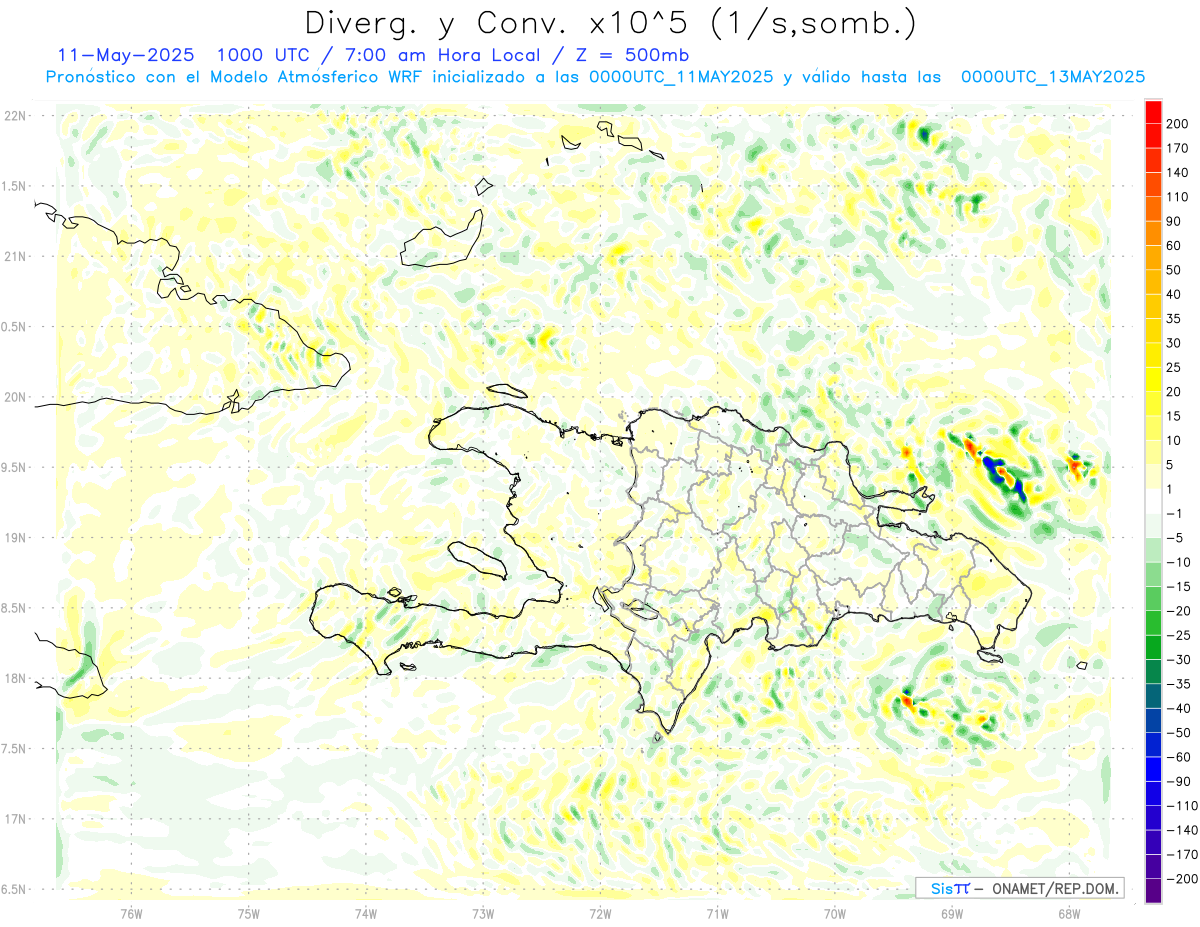Click the positive 170 colorbar value

pos(1177,148)
